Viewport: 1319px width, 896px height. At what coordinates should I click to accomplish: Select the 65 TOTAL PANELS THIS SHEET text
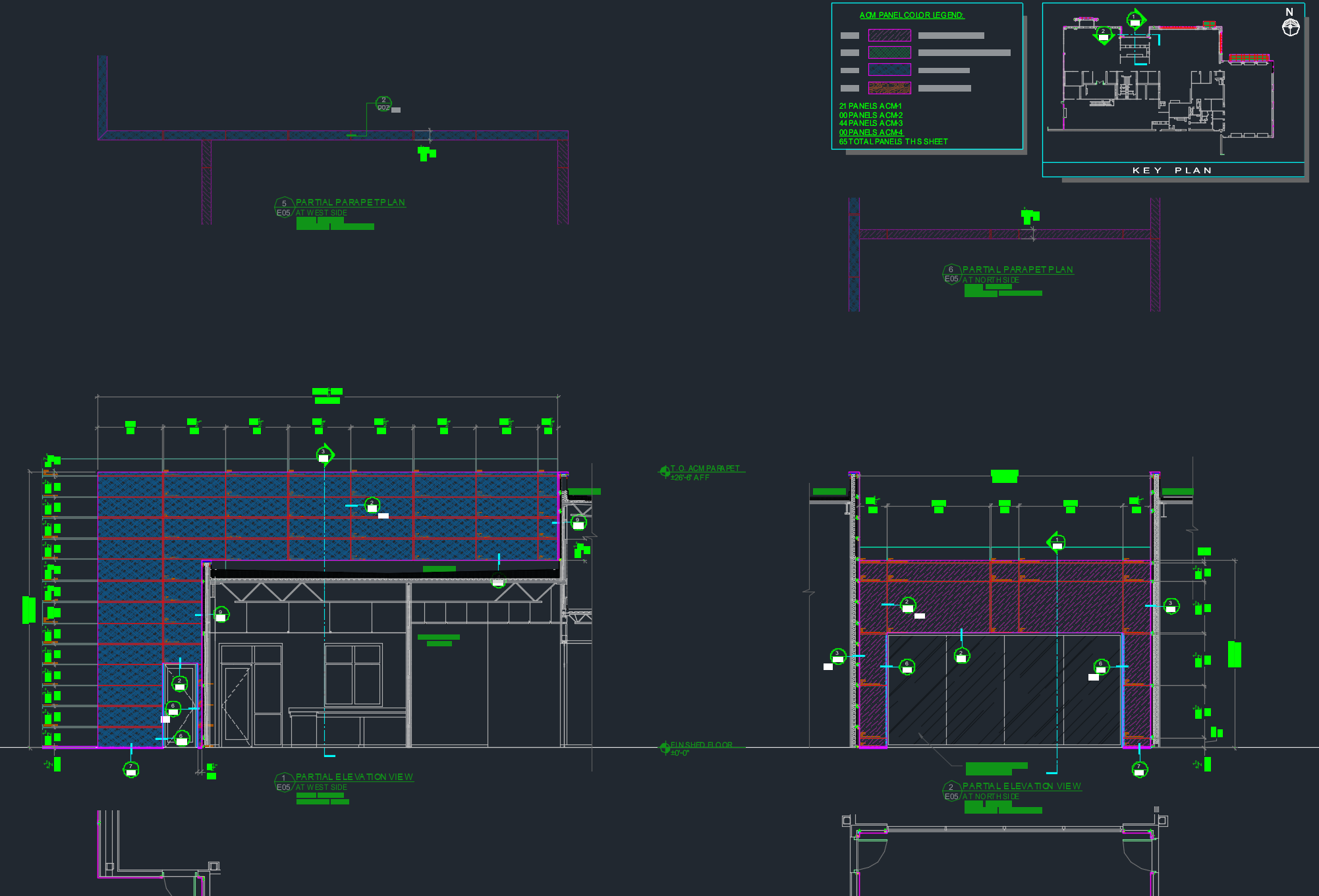(893, 142)
